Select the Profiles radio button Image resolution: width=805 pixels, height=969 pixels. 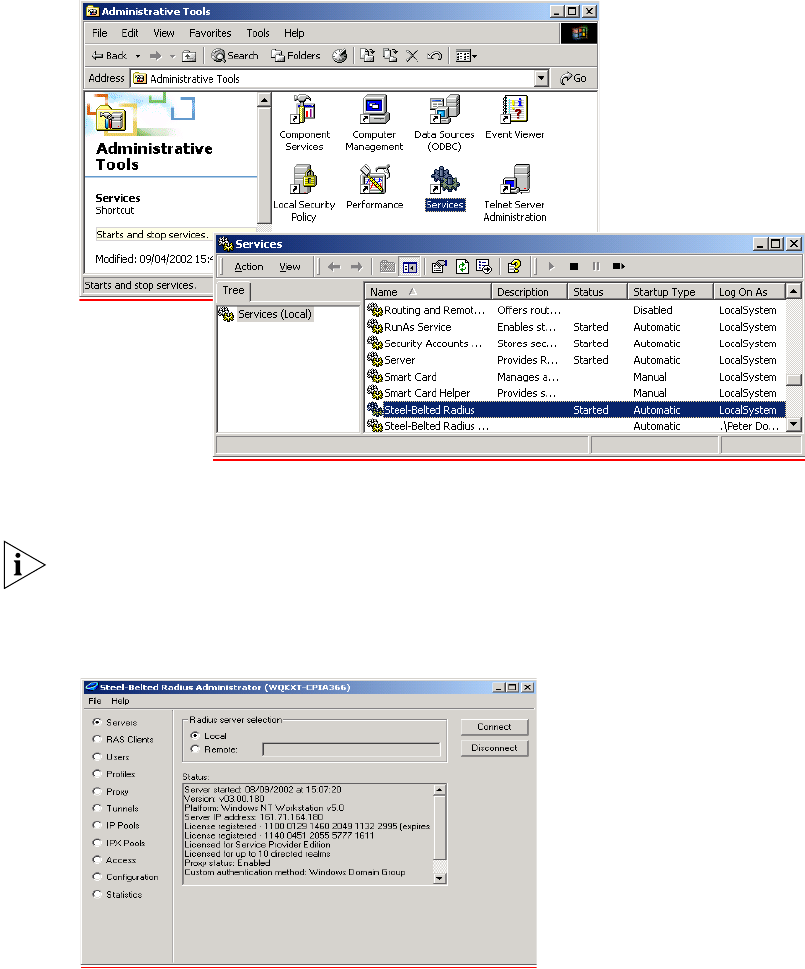click(x=97, y=774)
